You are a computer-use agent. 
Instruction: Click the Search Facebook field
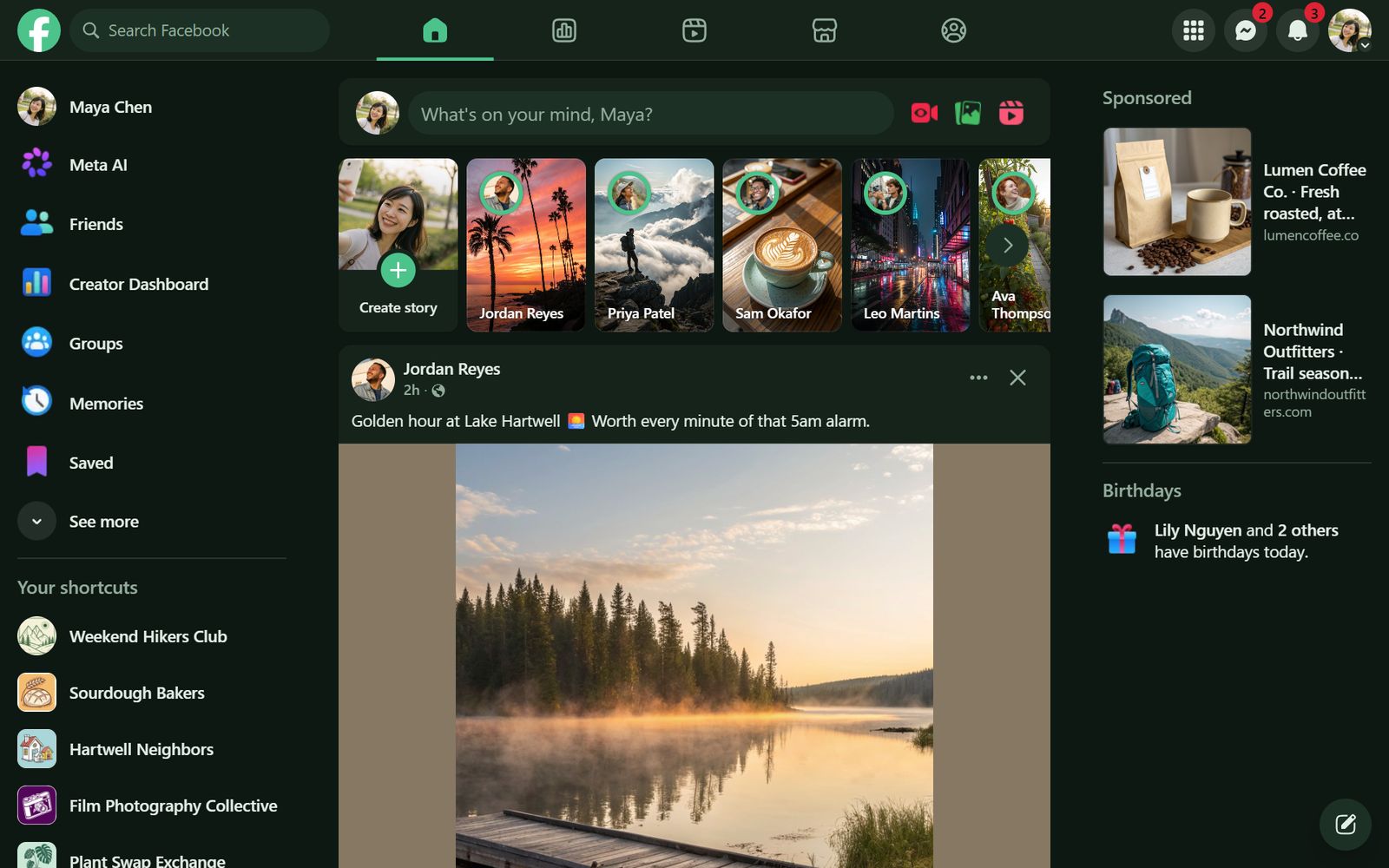click(200, 30)
